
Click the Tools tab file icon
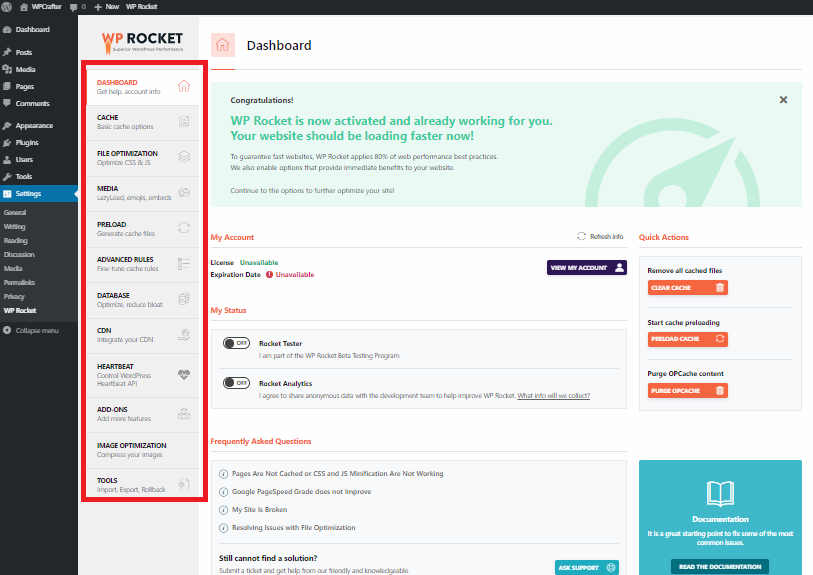[x=184, y=485]
